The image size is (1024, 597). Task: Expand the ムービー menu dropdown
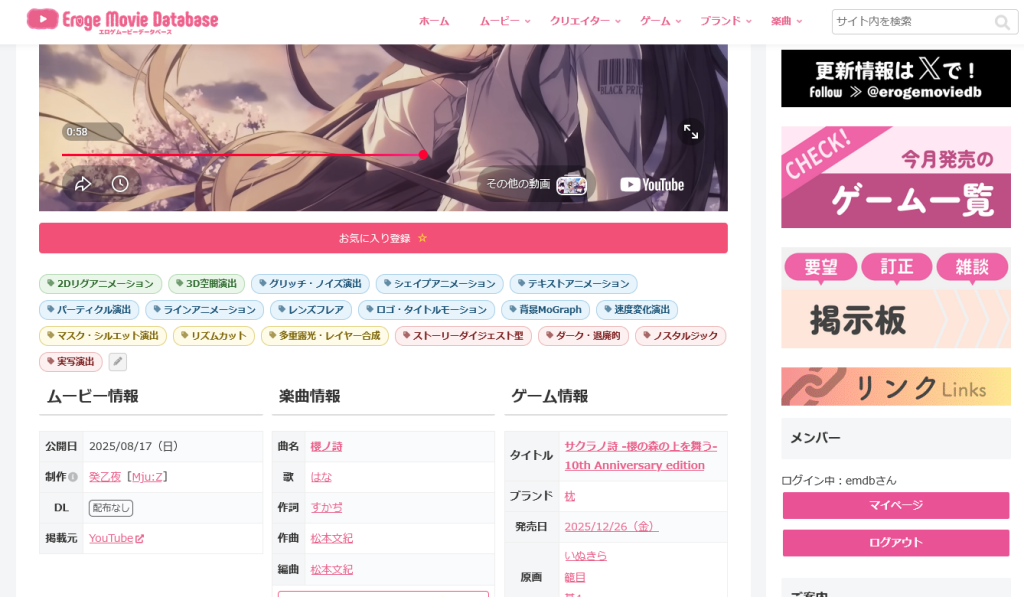[x=505, y=22]
